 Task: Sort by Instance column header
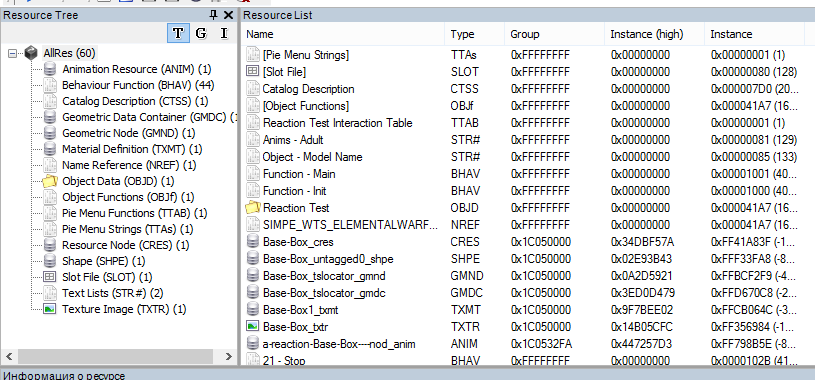754,34
